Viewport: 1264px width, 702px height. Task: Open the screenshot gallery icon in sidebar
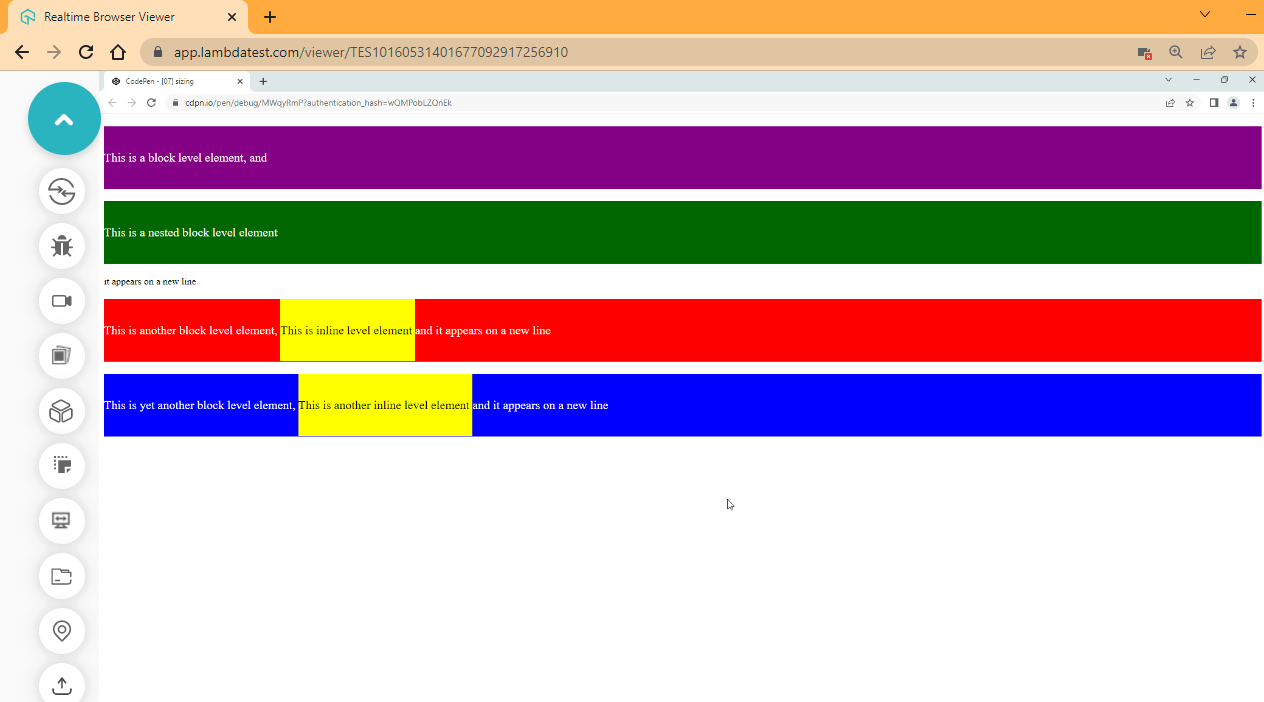(x=62, y=355)
